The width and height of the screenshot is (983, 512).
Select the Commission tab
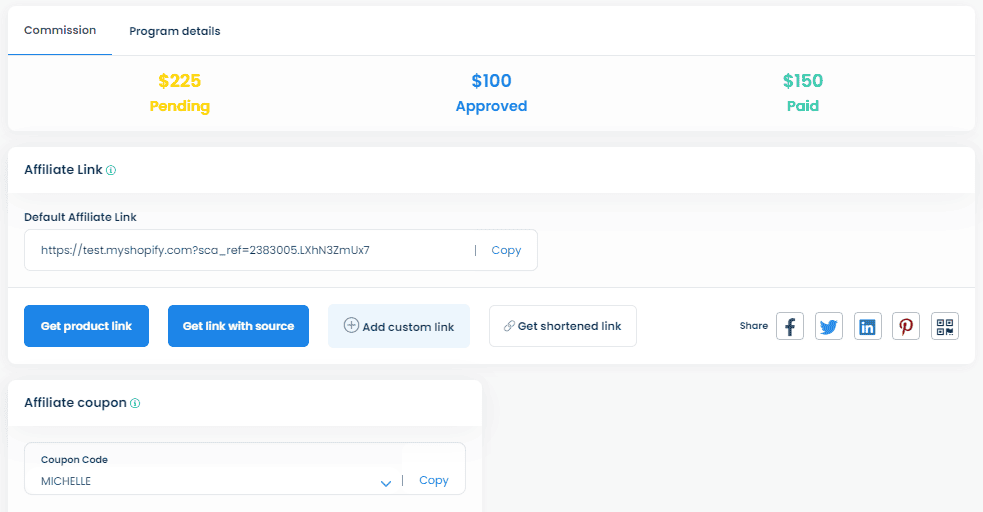pos(60,30)
